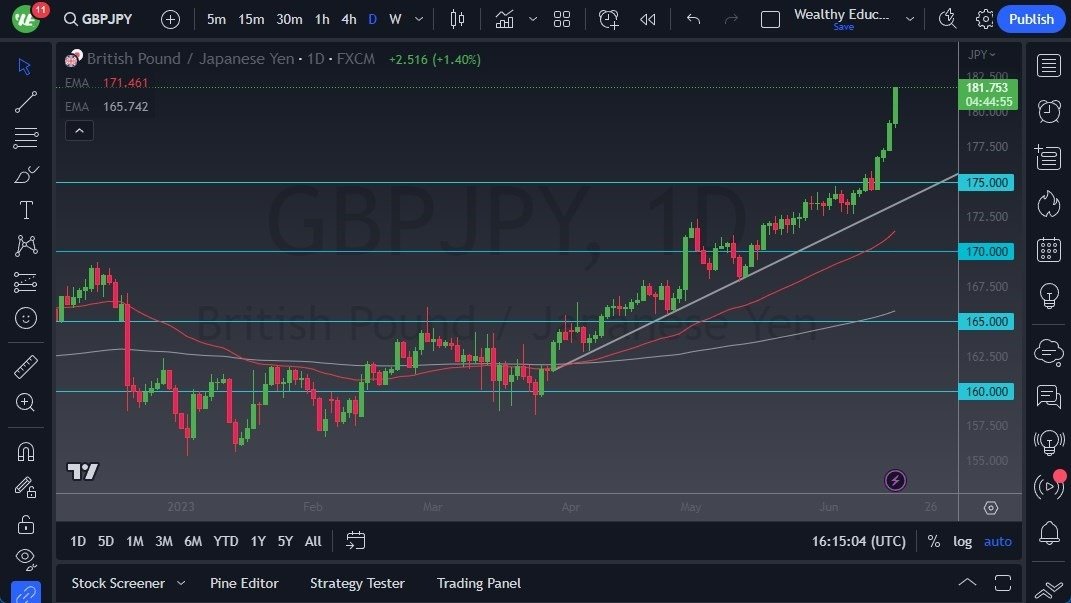Open the layout name dropdown chevron

pos(909,18)
